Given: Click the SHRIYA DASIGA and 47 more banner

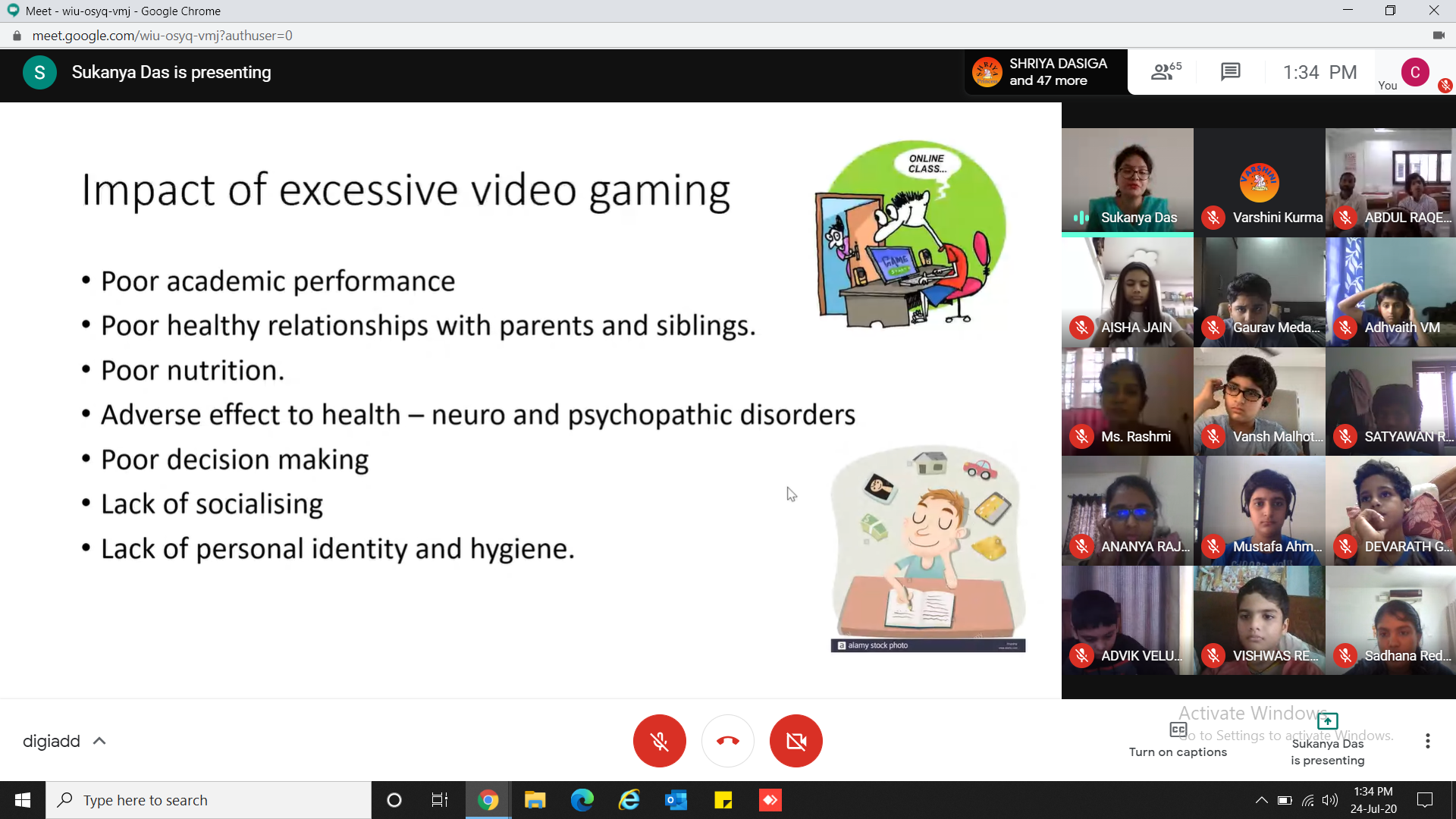Looking at the screenshot, I should pos(1045,72).
